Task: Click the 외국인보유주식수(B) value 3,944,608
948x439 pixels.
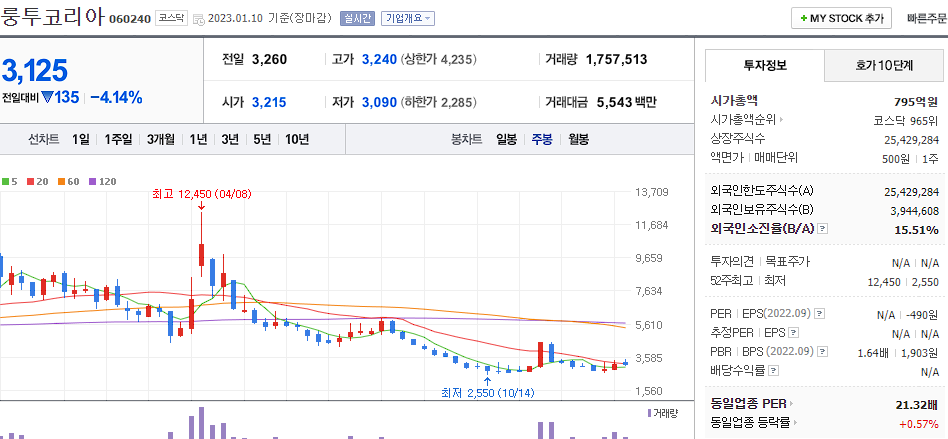Action: point(914,210)
